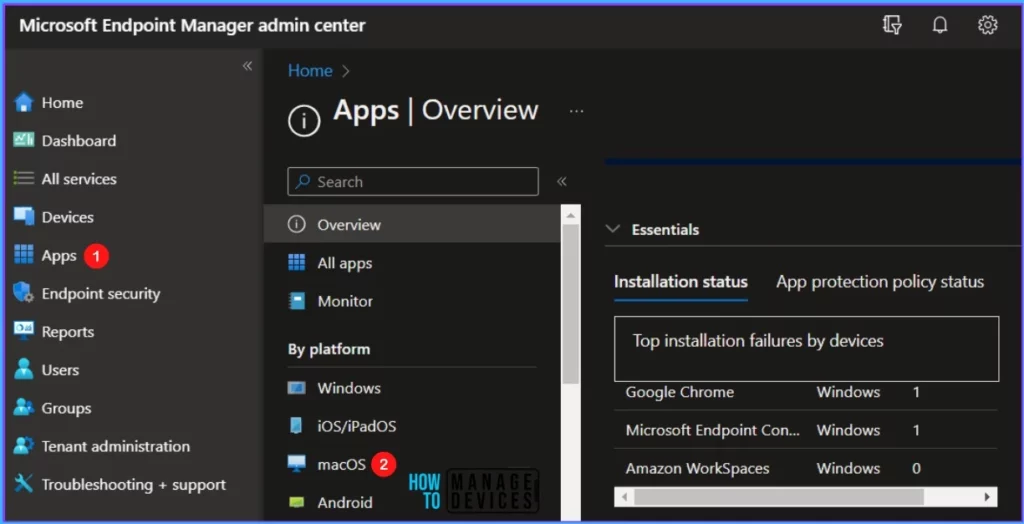Open the Cloud Shell directory filter icon

click(x=892, y=25)
